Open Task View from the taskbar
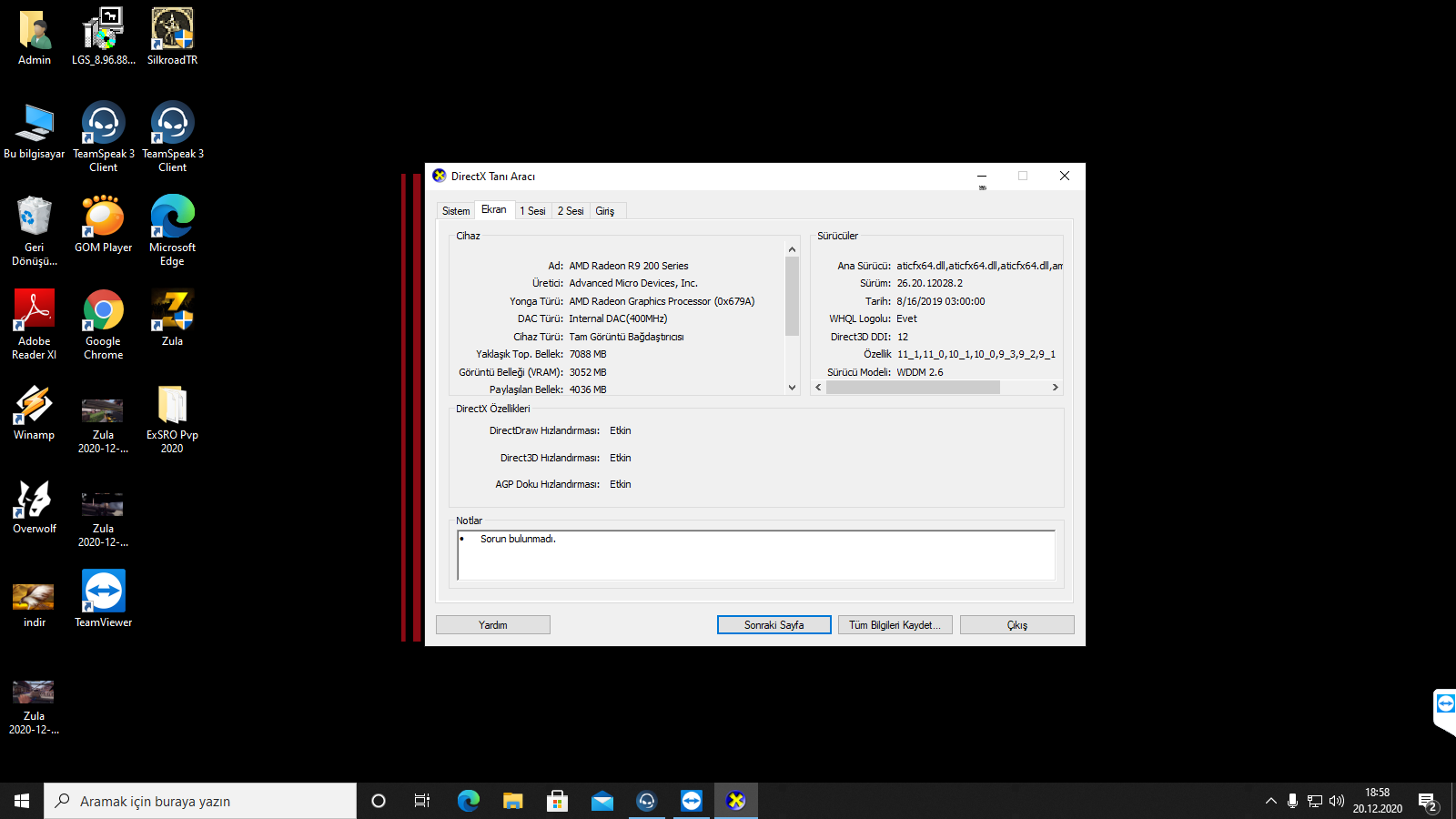1456x819 pixels. [422, 801]
